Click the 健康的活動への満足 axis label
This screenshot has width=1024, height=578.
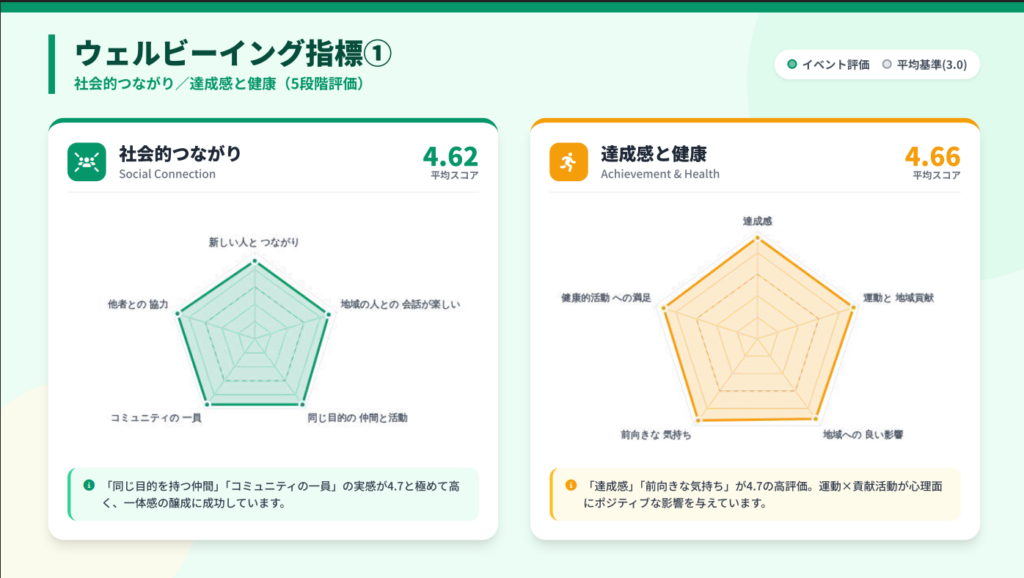[x=606, y=298]
